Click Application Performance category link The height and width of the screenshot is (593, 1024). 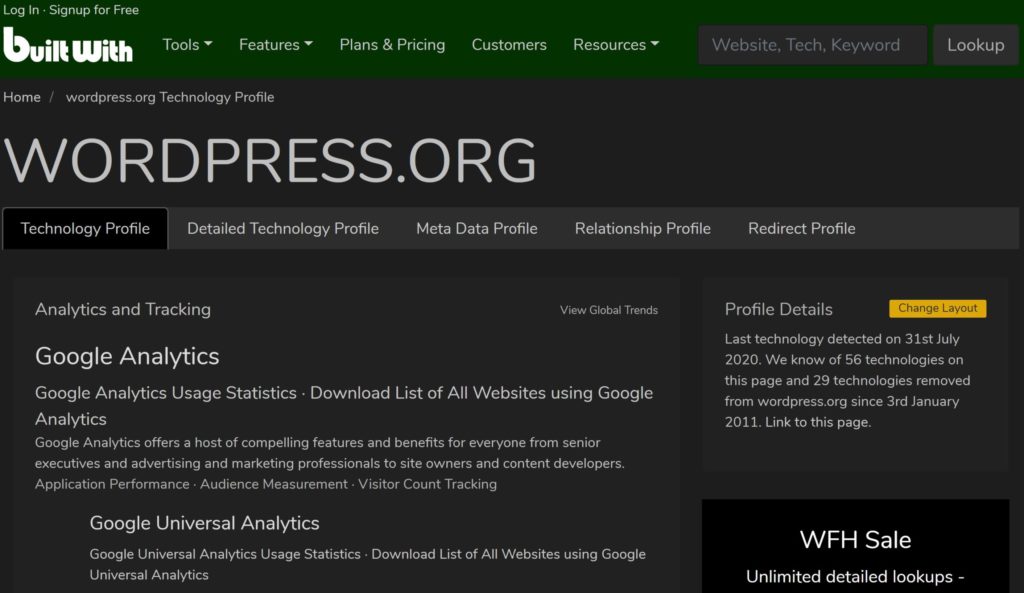(x=112, y=485)
